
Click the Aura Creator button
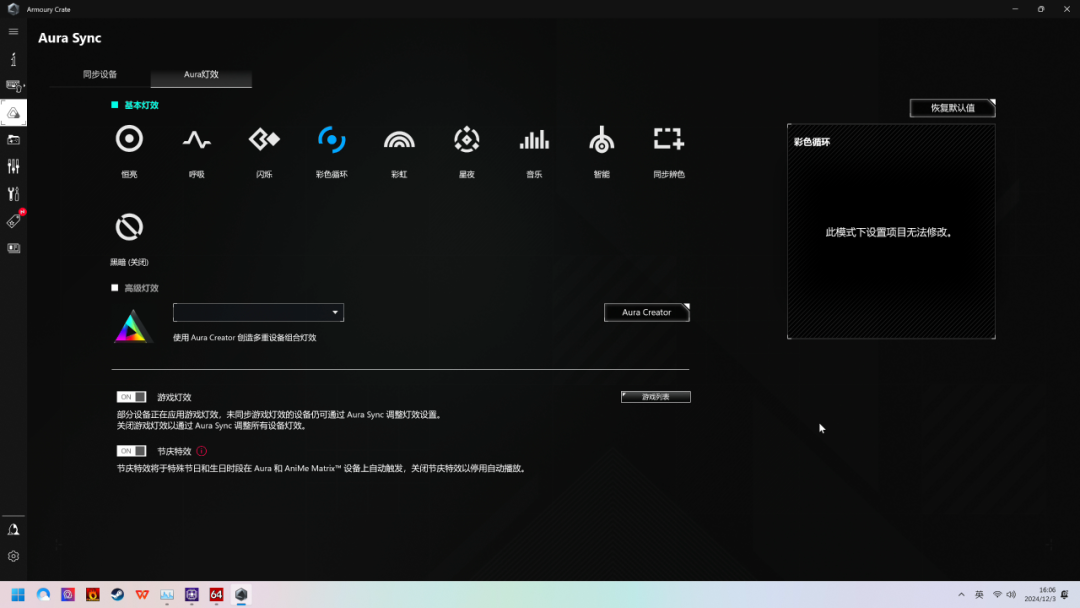pos(646,313)
